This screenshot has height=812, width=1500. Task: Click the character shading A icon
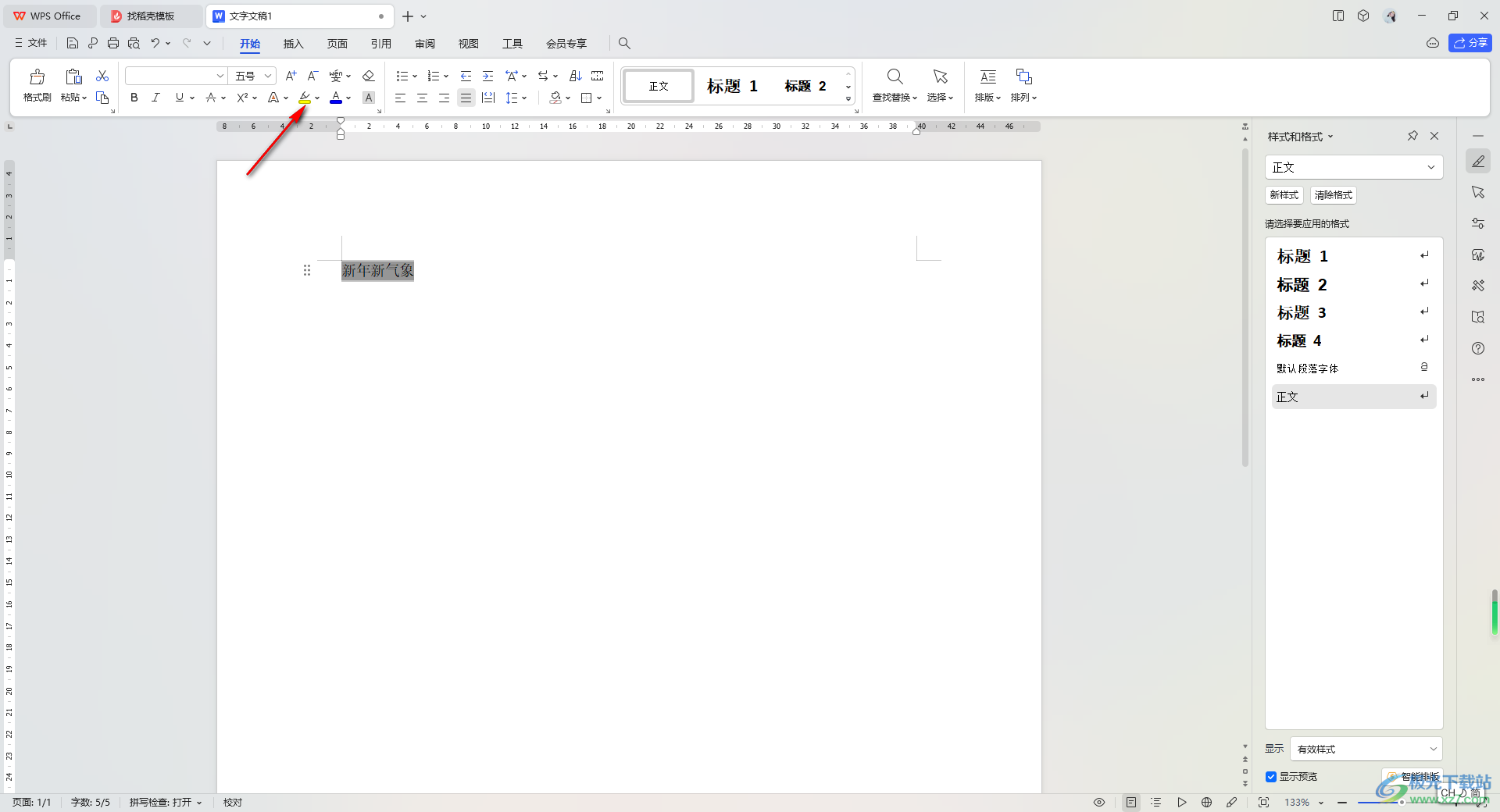tap(369, 98)
